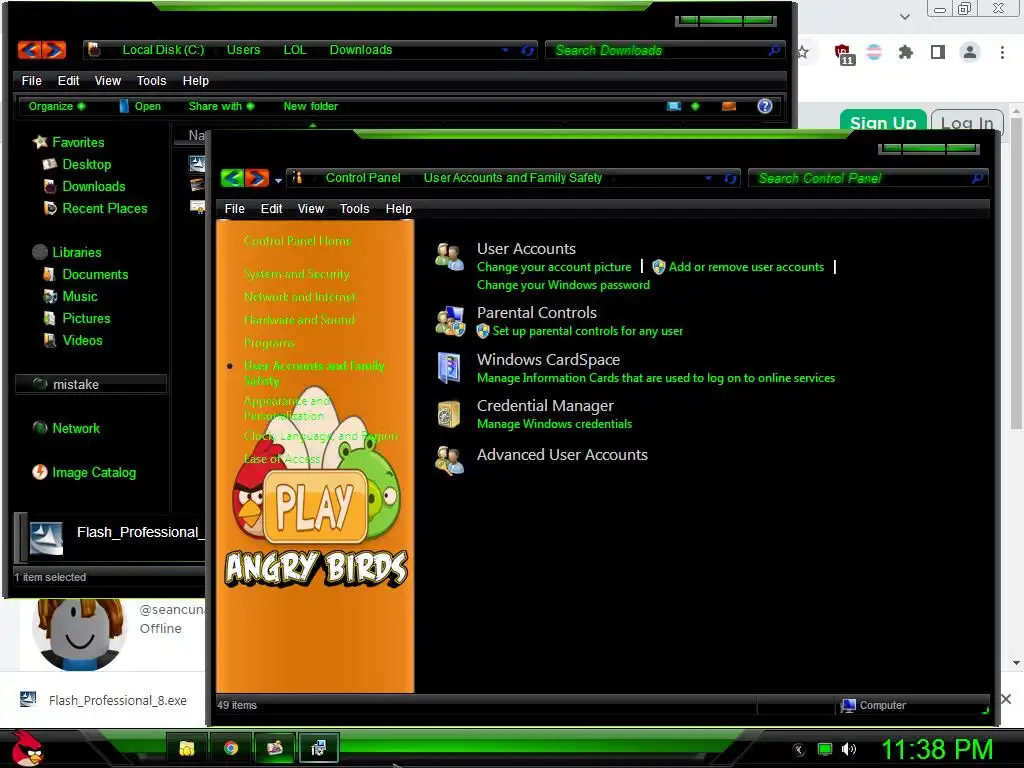Open Downloads in the navigation pane
1024x768 pixels.
click(93, 186)
